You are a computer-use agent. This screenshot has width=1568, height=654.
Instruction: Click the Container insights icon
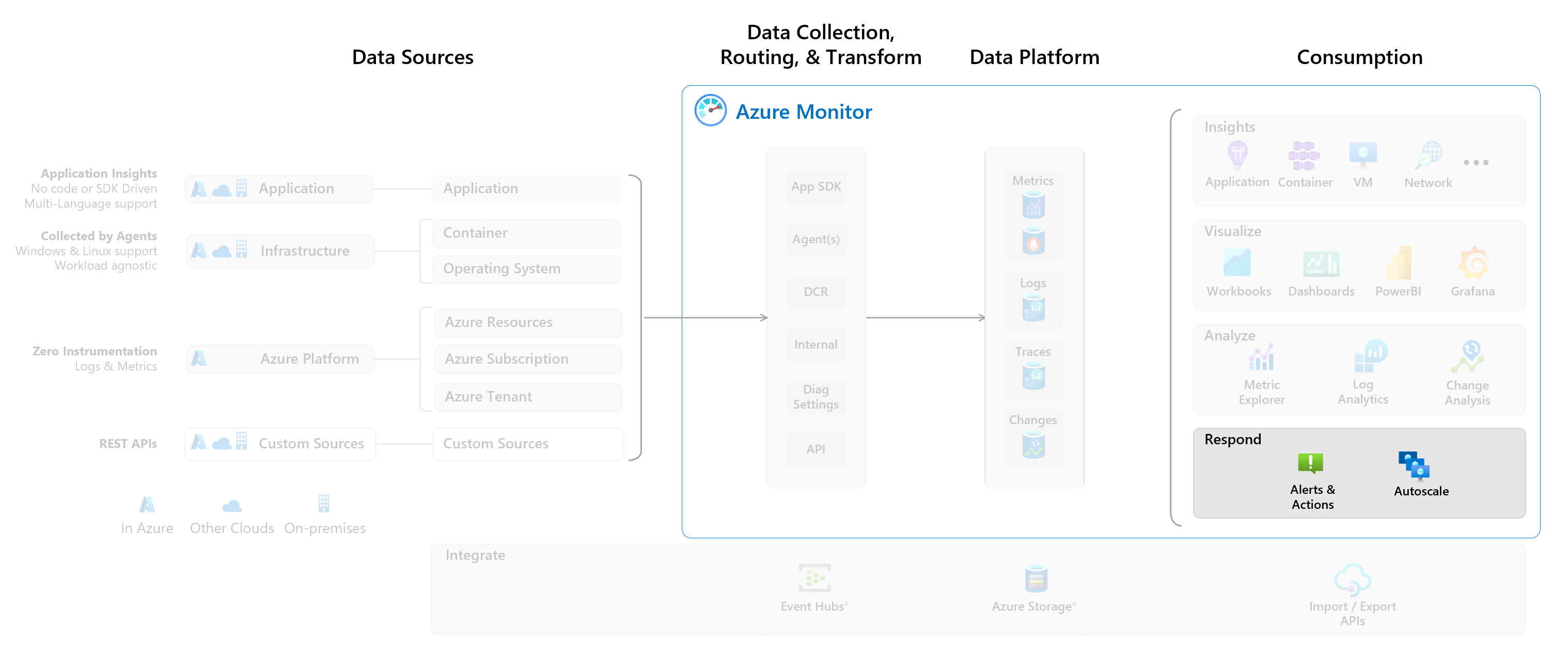click(1304, 155)
